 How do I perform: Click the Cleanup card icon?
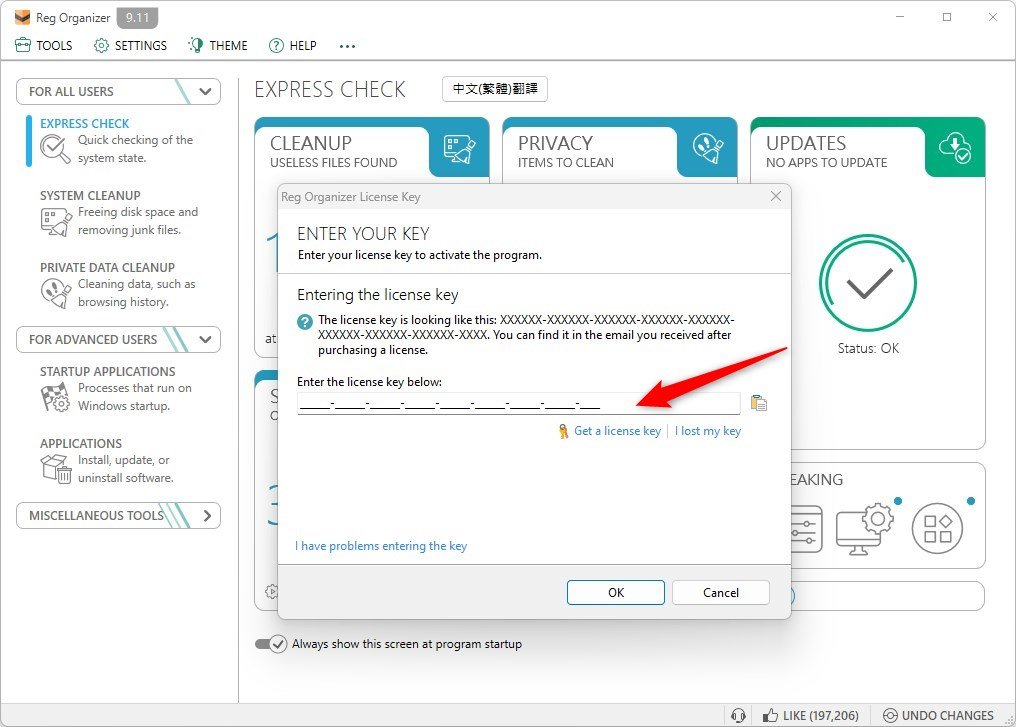coord(459,148)
